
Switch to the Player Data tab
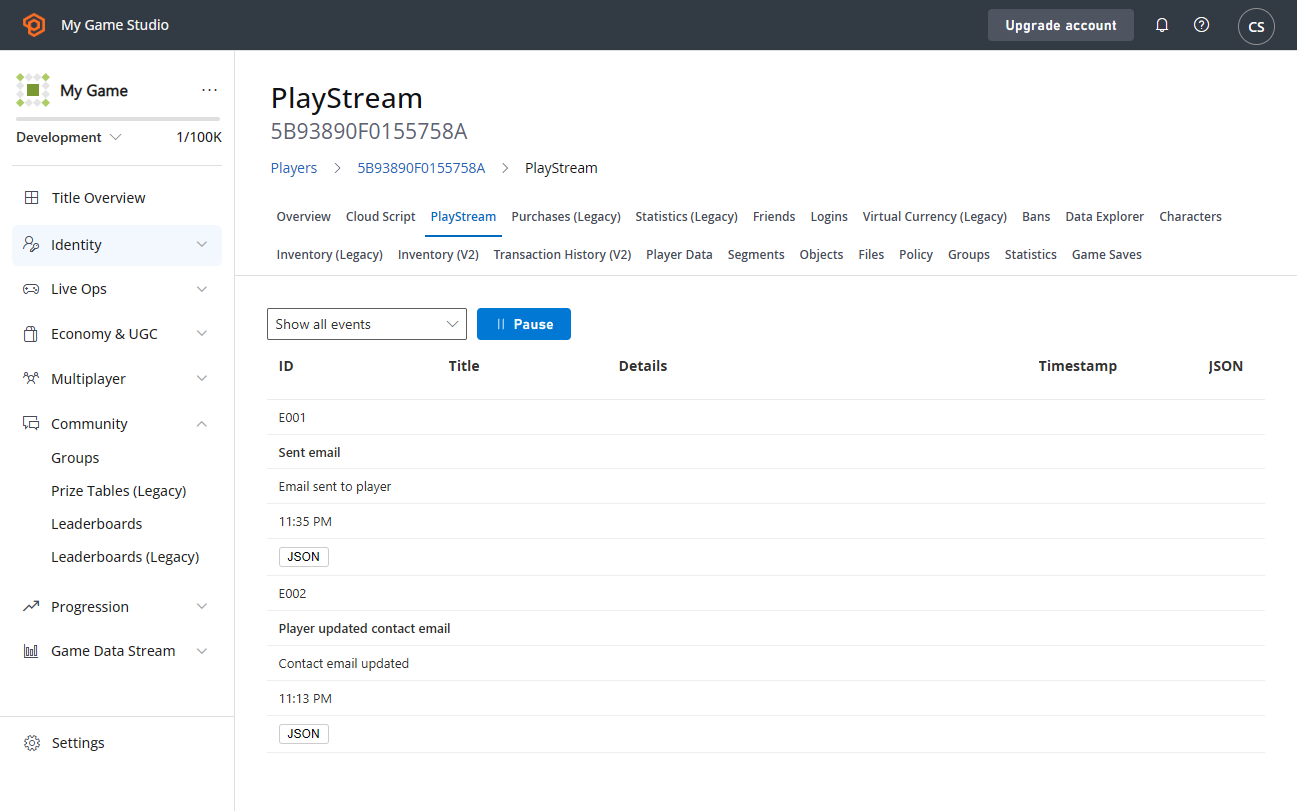[x=679, y=254]
